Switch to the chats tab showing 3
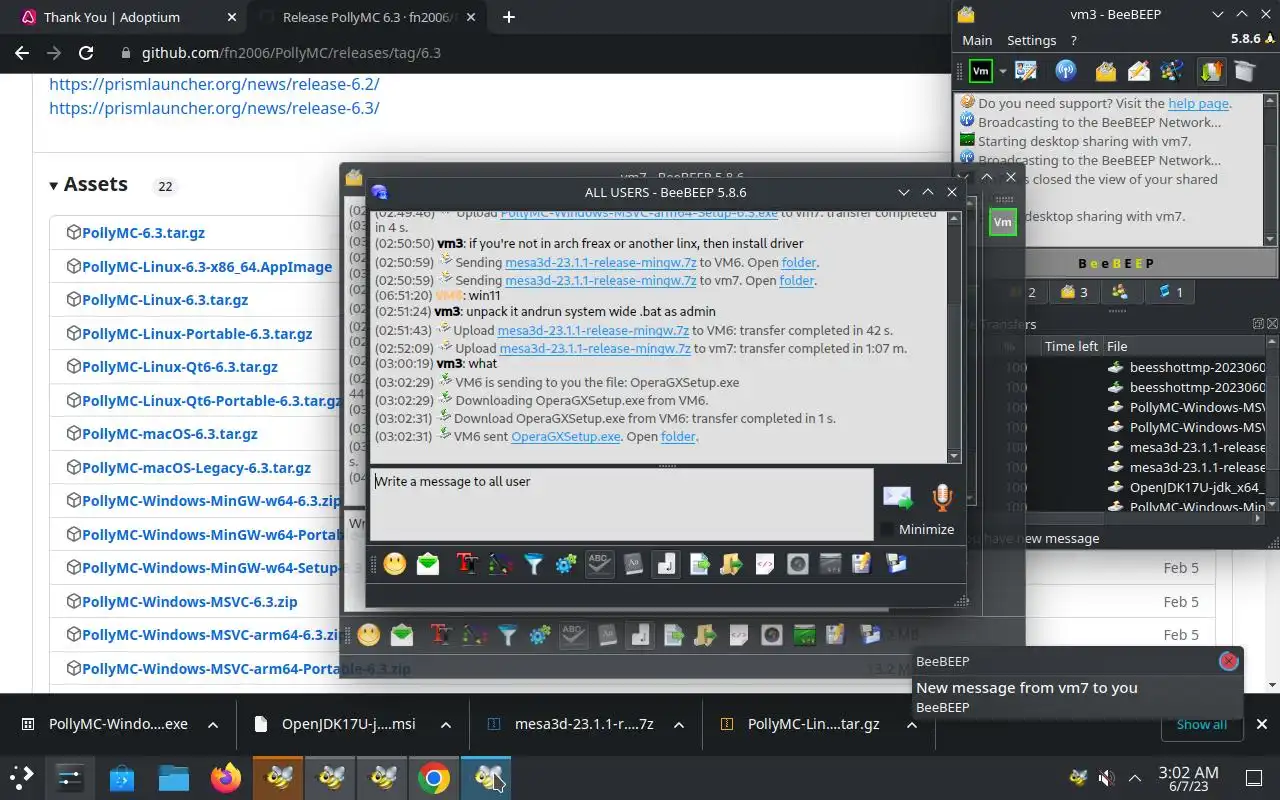Image resolution: width=1280 pixels, height=800 pixels. point(1074,292)
